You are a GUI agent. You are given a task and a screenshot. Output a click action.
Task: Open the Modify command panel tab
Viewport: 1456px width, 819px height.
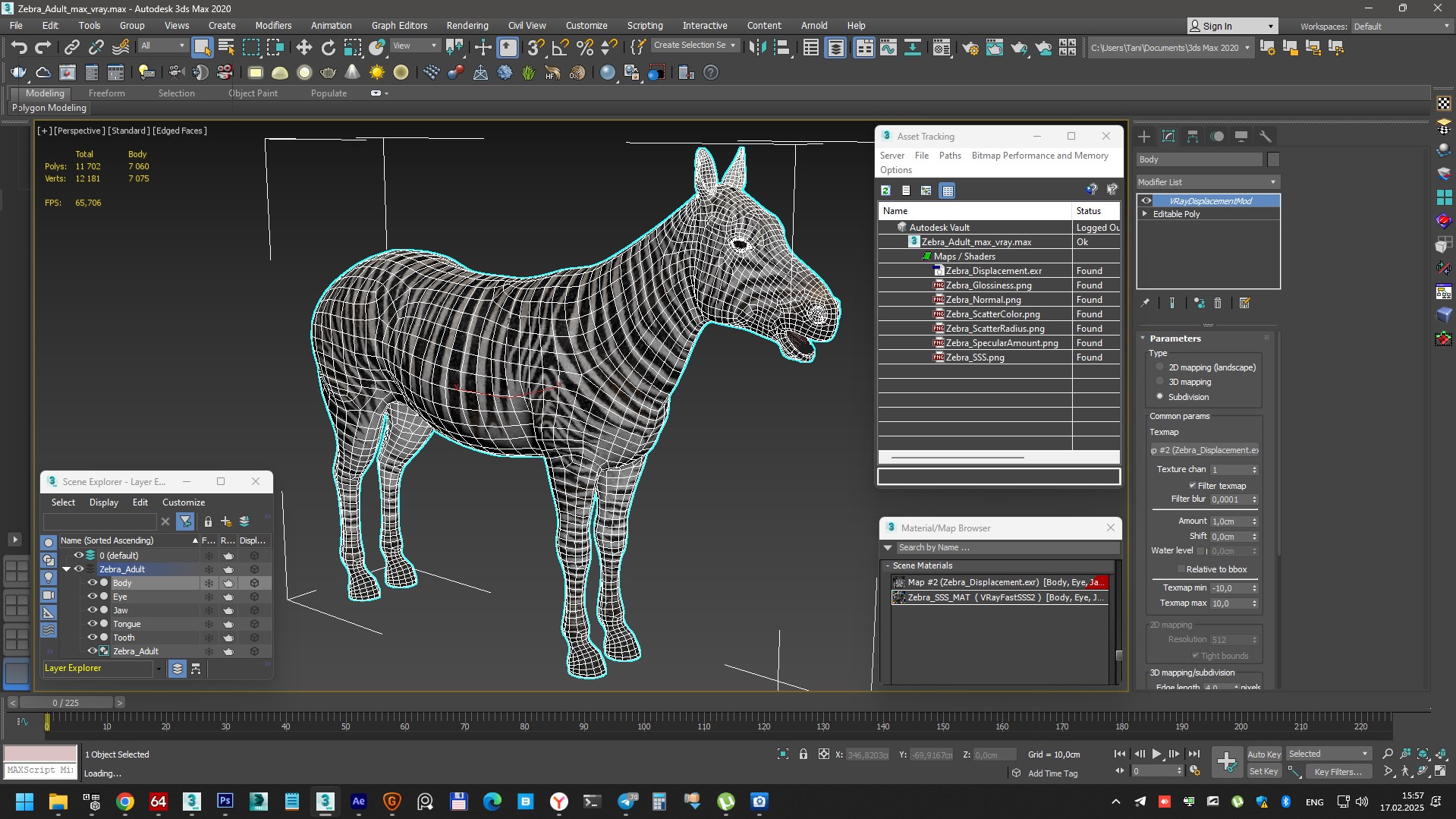1168,137
